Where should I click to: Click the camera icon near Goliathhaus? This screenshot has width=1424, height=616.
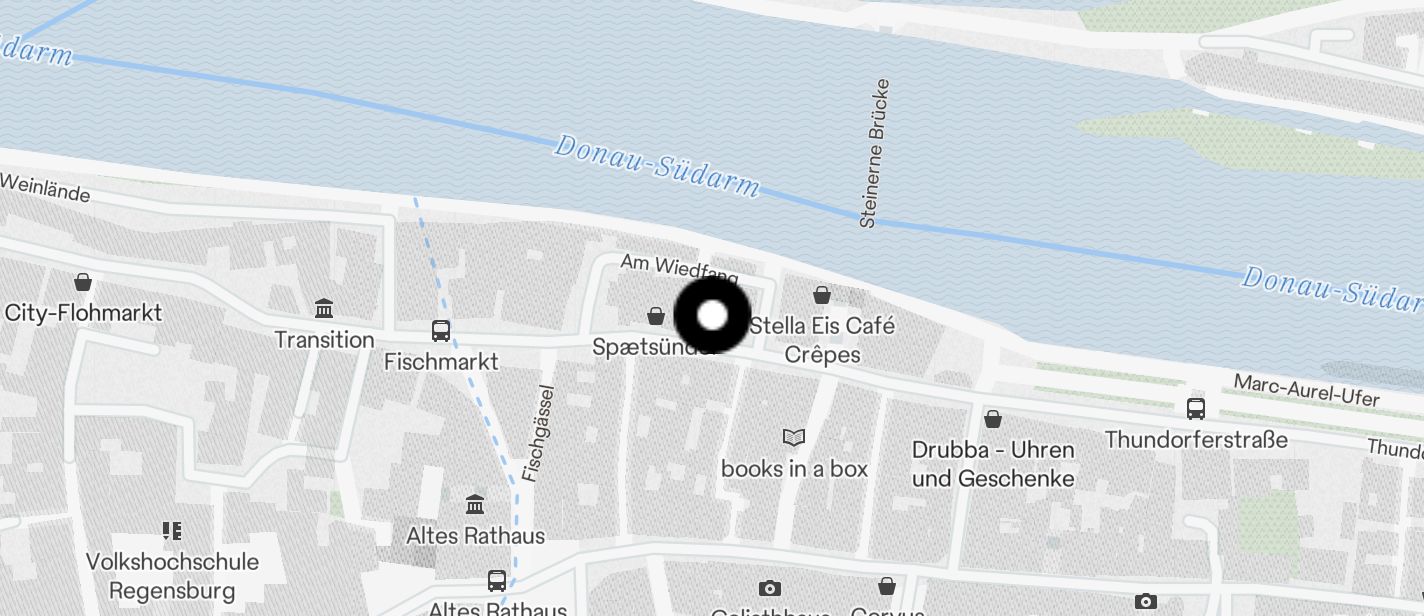(769, 587)
